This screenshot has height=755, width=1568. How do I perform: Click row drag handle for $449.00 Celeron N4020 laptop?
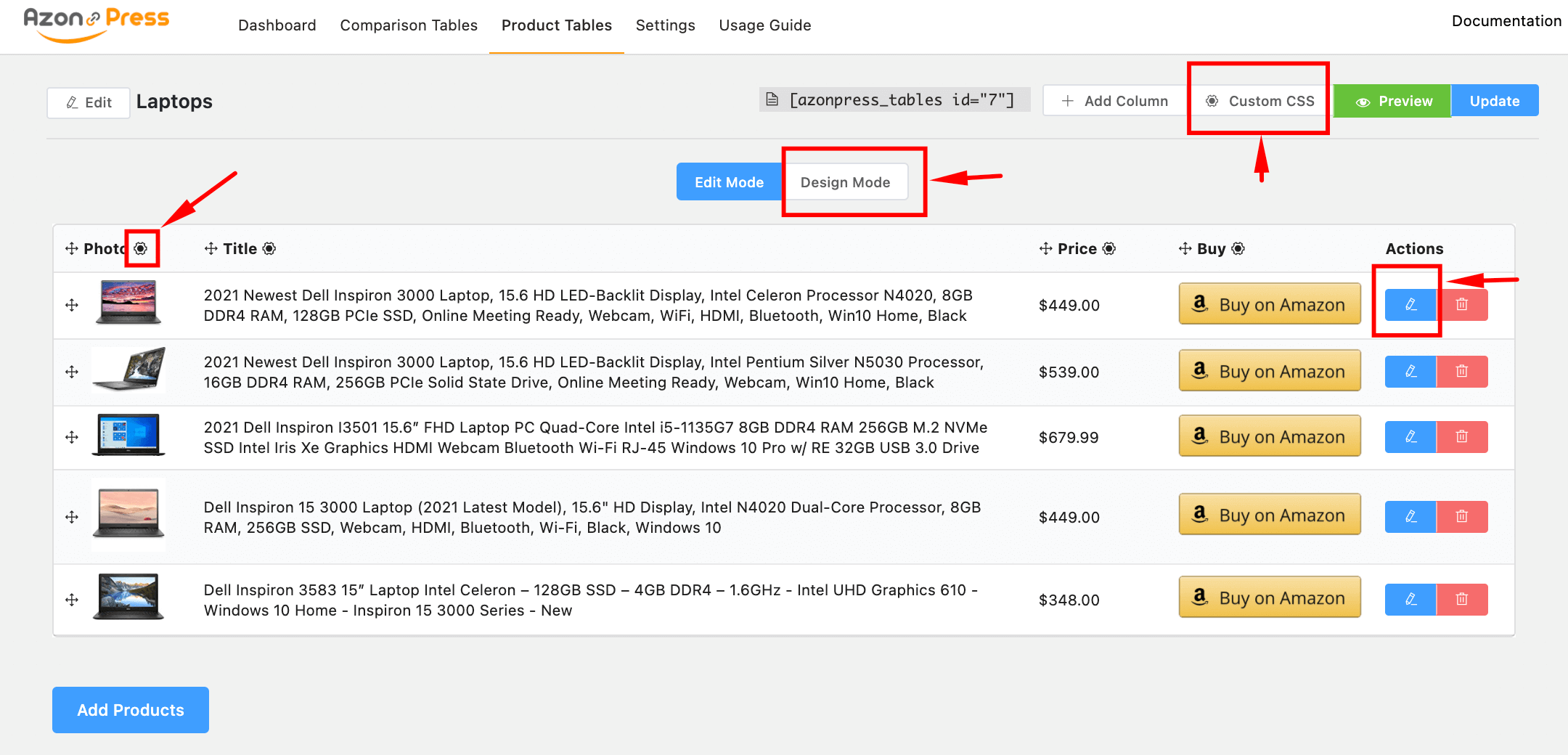click(x=71, y=305)
